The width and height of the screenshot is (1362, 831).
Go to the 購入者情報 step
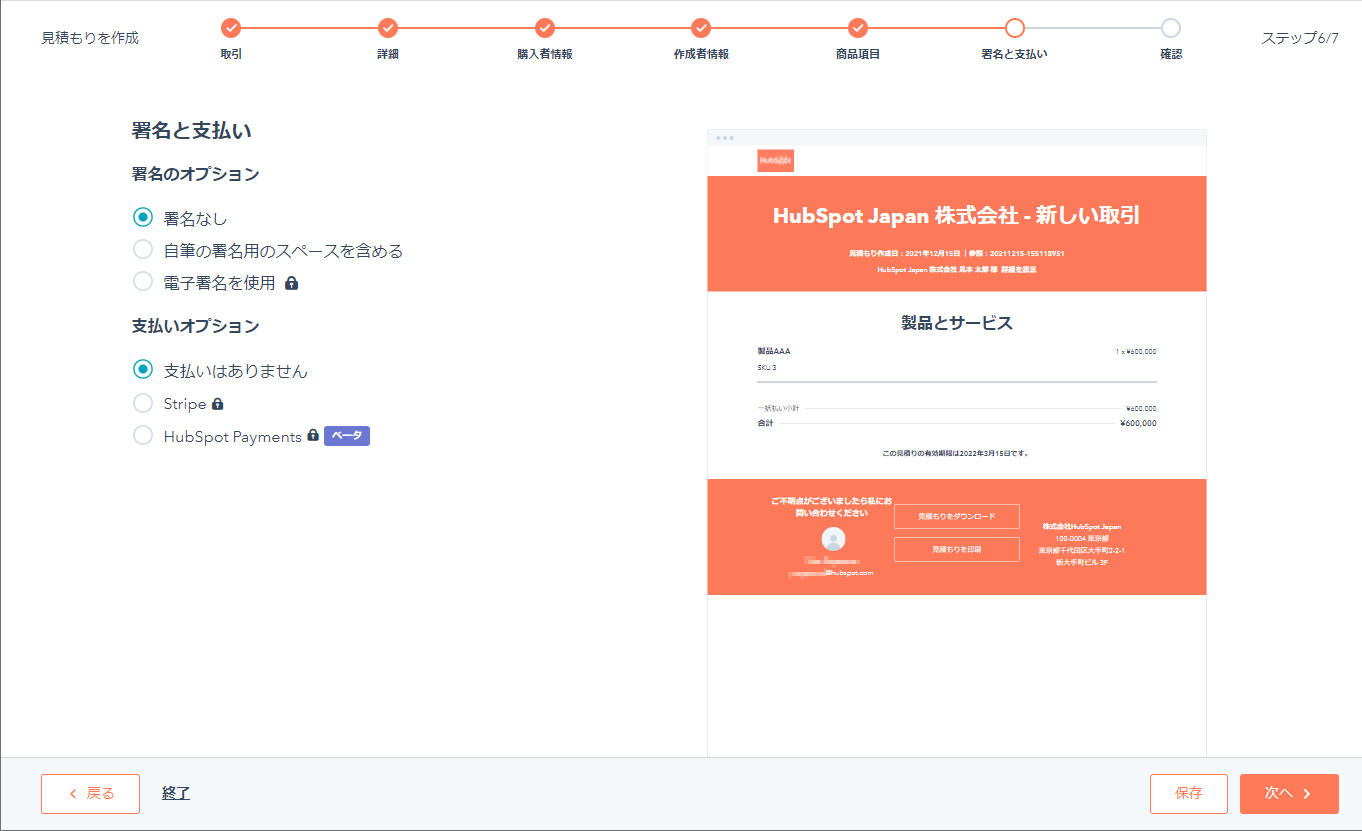click(545, 28)
